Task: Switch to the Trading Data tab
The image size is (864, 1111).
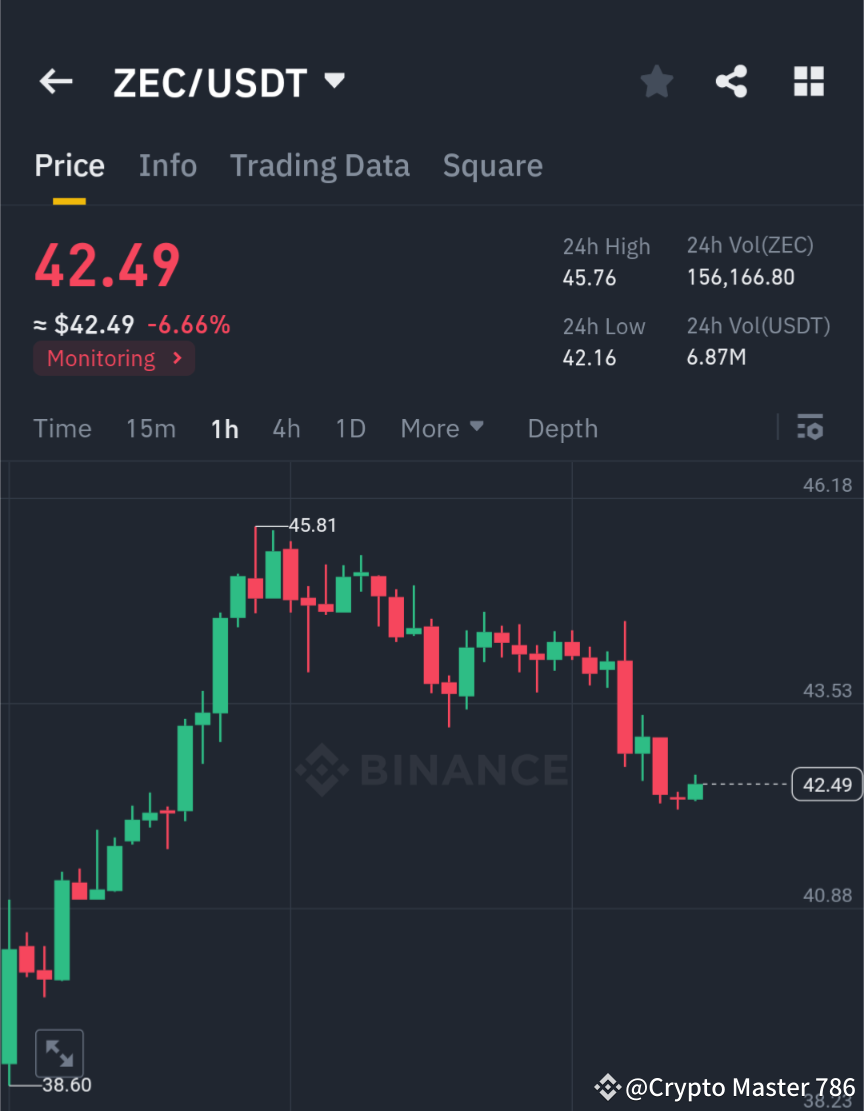Action: [x=319, y=165]
